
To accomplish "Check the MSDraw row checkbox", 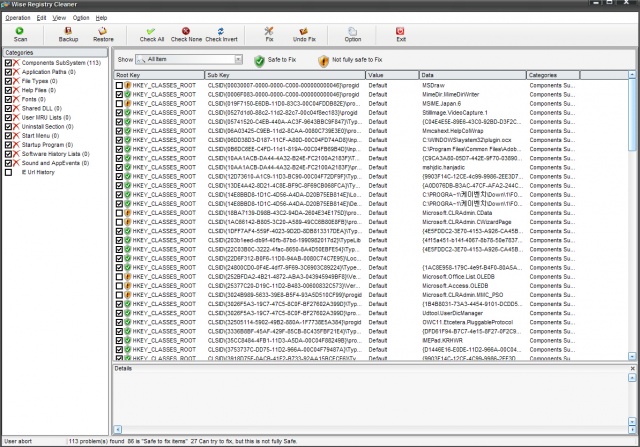I will [x=119, y=85].
